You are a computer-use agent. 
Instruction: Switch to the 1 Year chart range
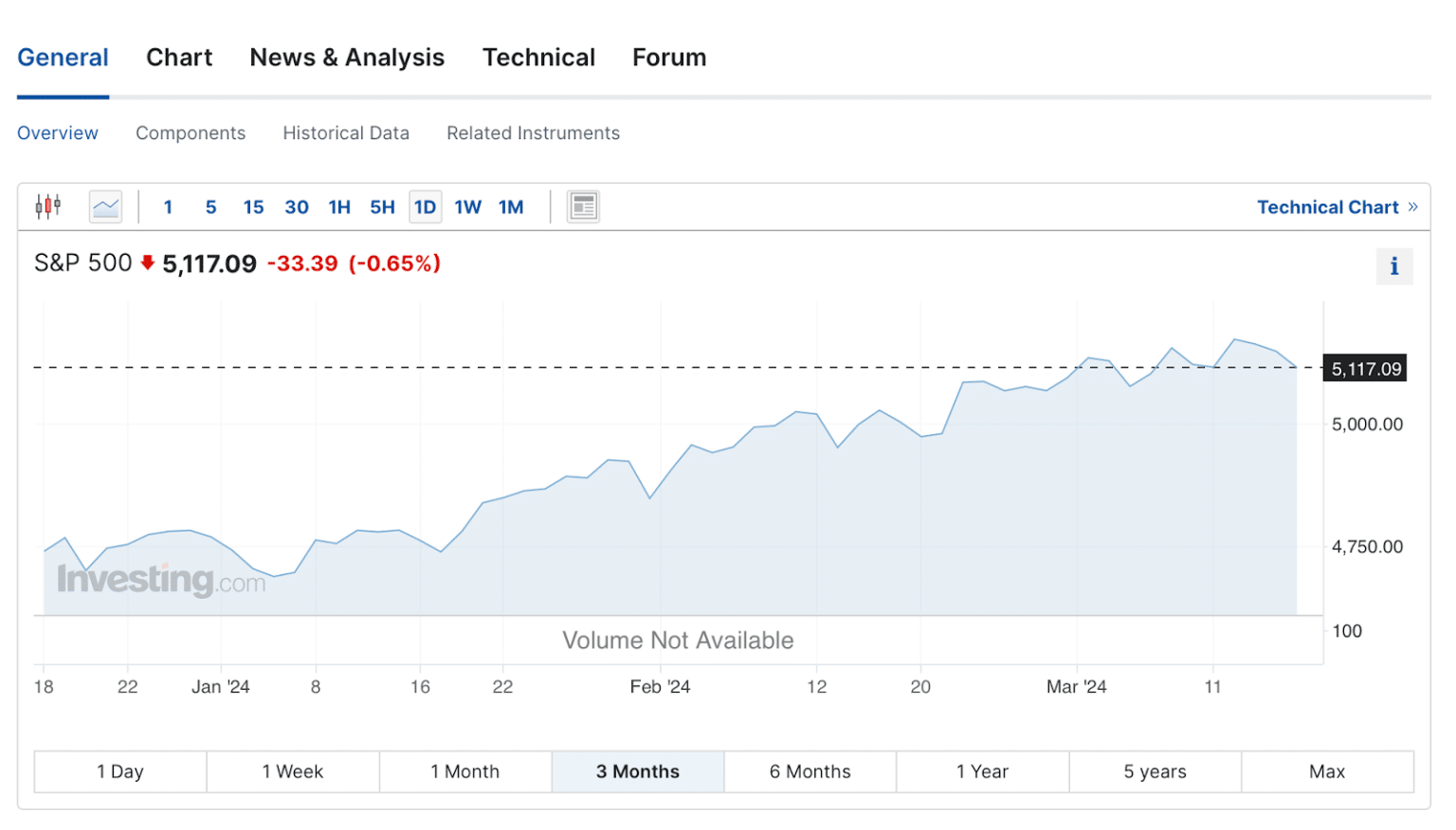[982, 771]
